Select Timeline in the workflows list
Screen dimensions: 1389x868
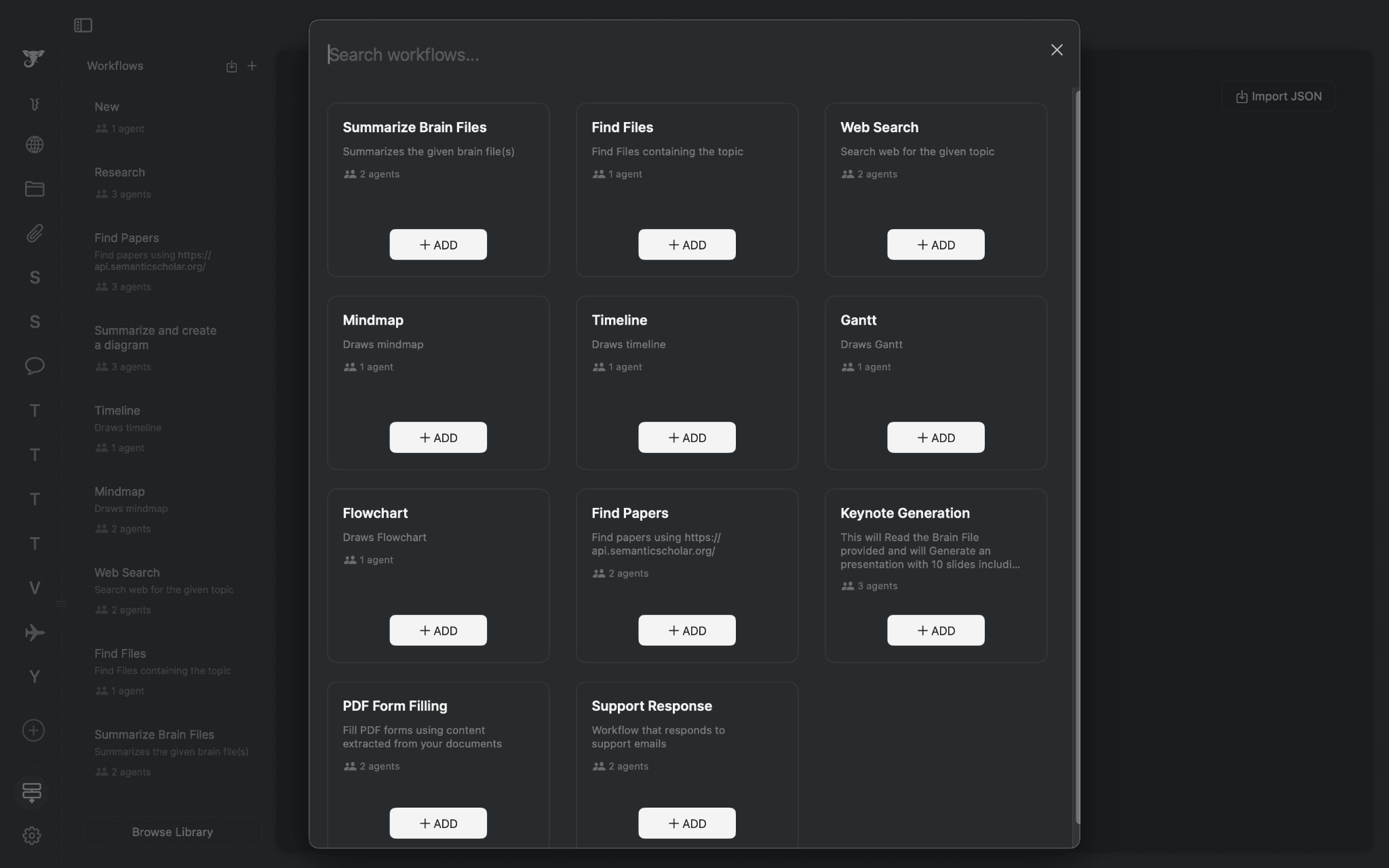pos(172,429)
